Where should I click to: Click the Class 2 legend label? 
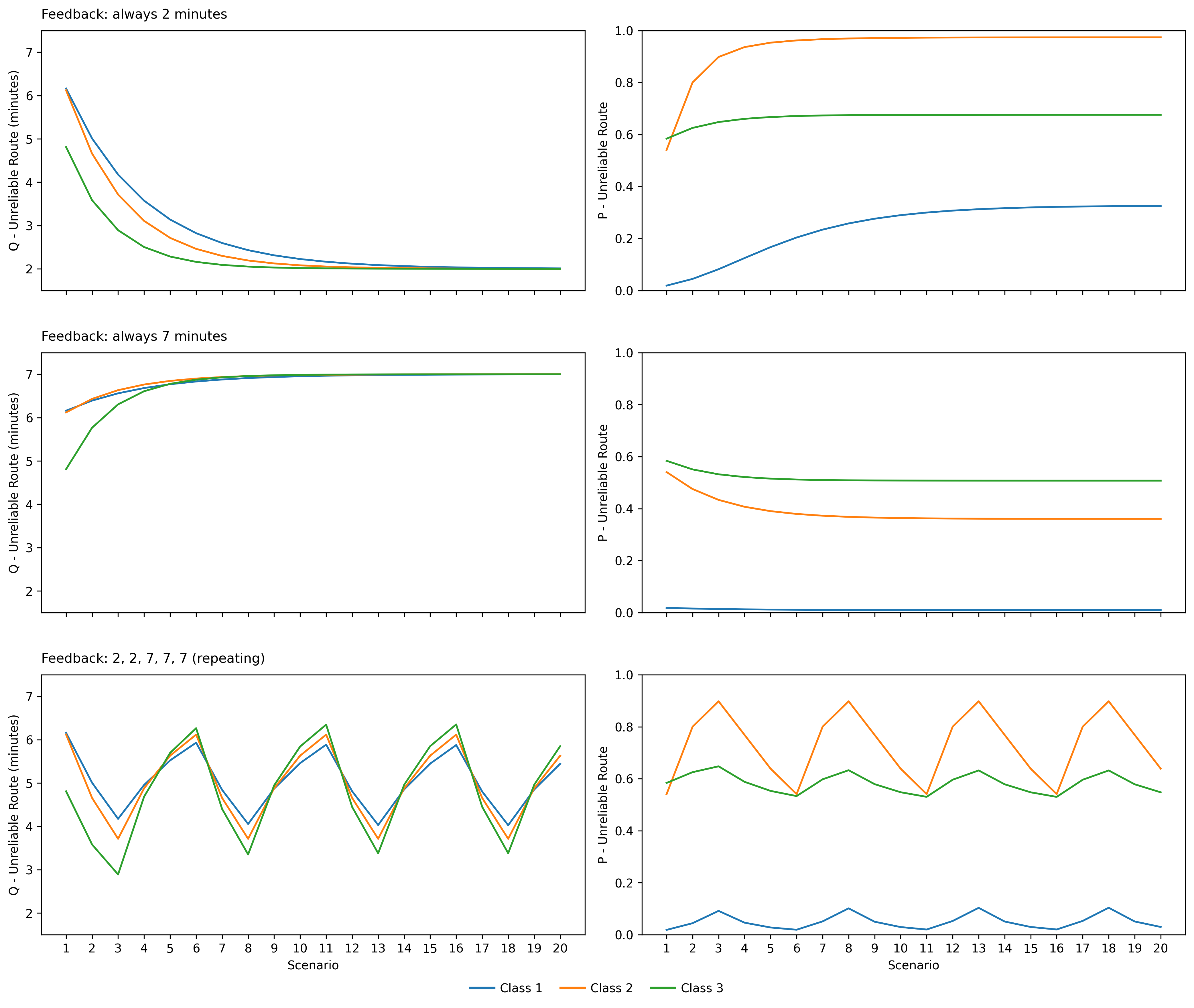(x=611, y=988)
